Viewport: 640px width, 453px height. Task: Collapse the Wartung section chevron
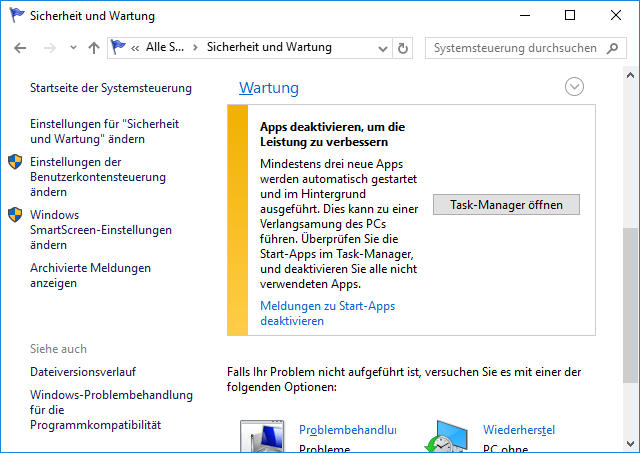click(x=574, y=87)
